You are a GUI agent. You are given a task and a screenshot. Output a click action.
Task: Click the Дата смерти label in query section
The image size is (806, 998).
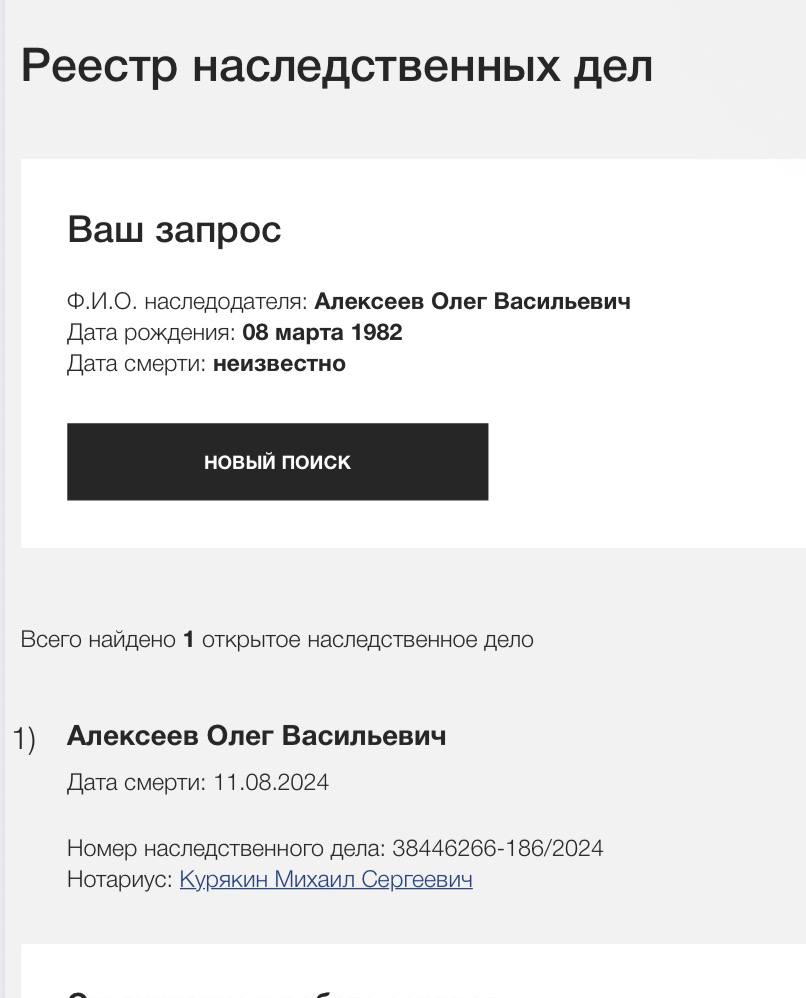point(136,364)
